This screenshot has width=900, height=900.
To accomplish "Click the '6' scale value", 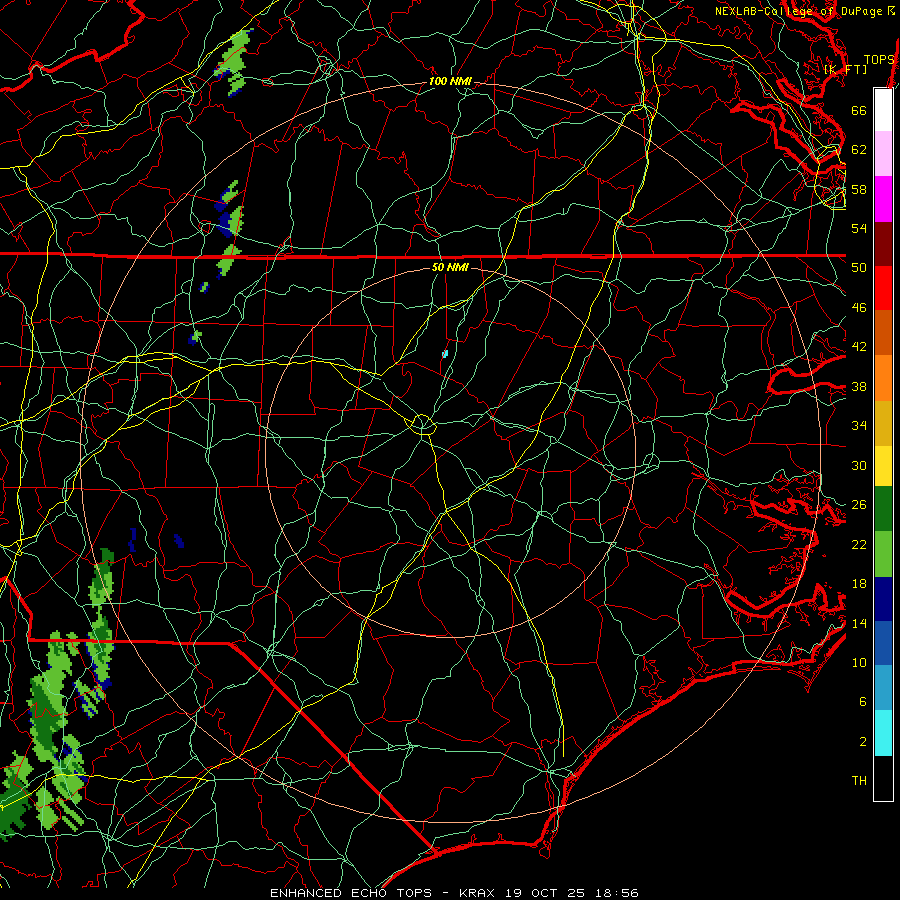I will click(863, 702).
